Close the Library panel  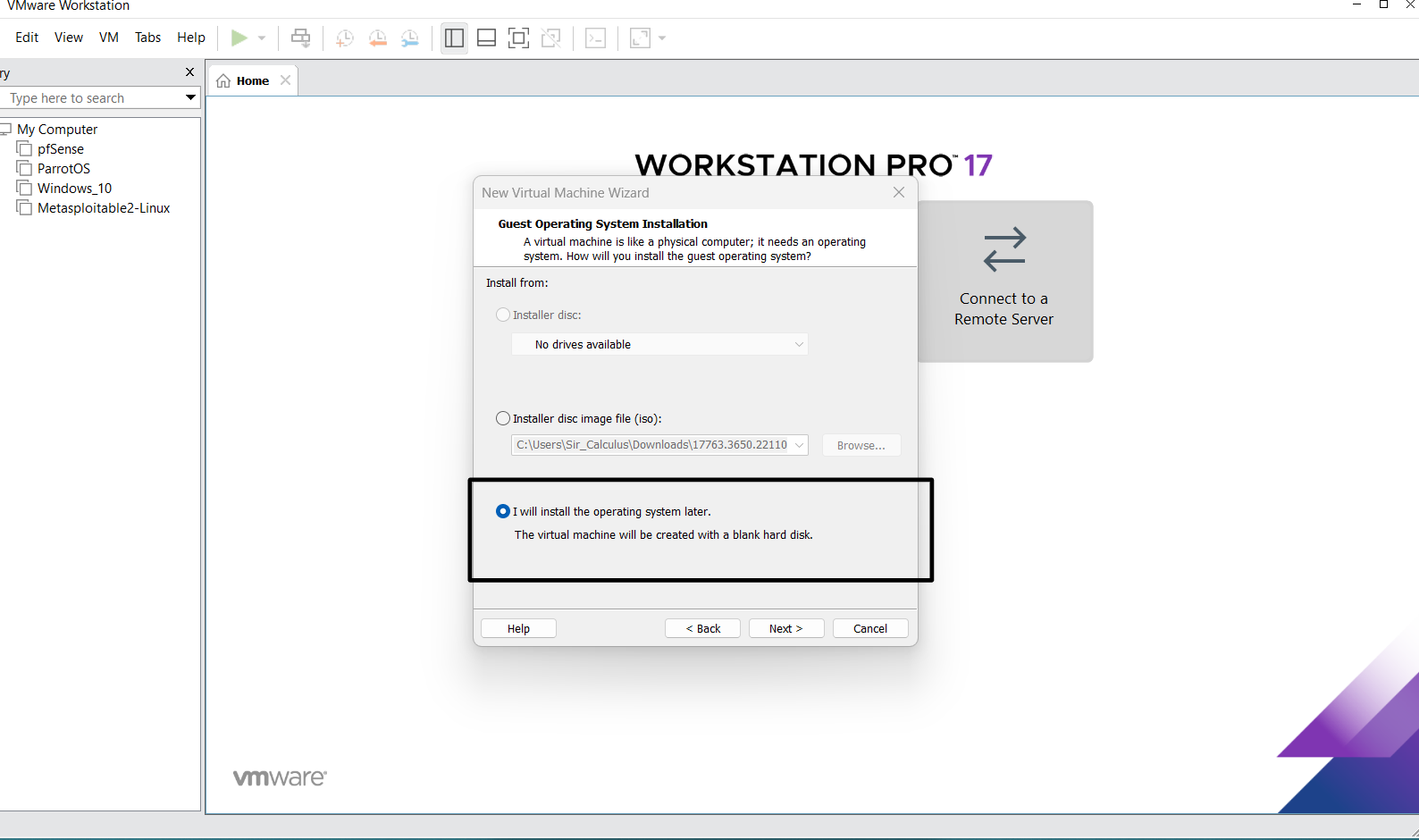point(189,72)
